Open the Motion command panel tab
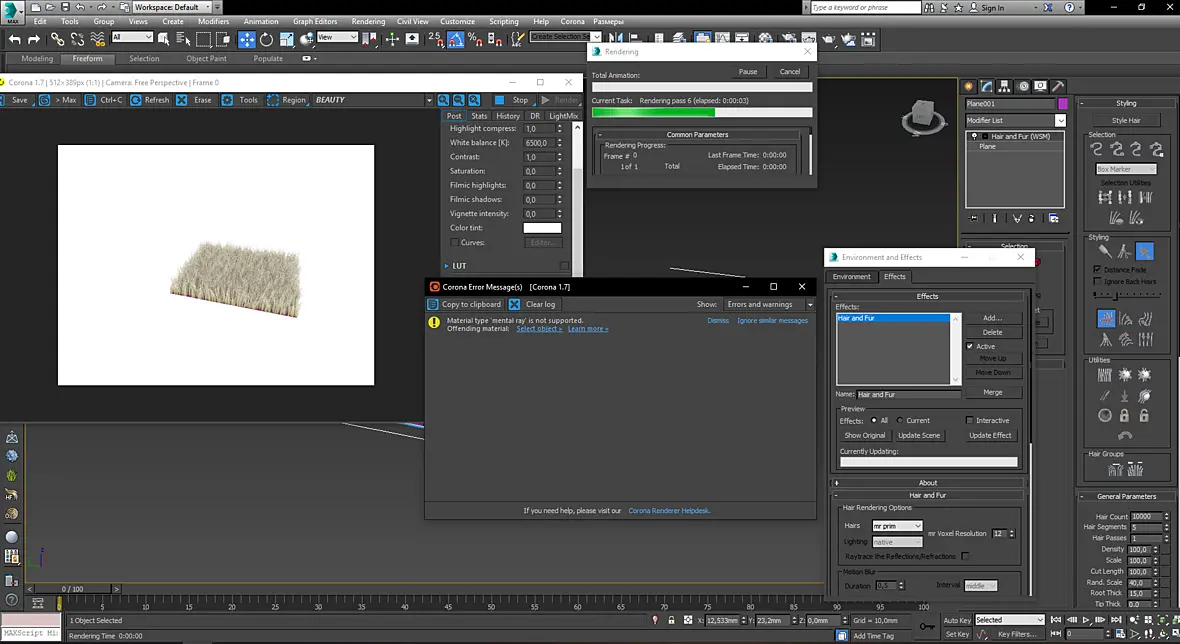Screen dimensions: 1180x644 [x=1023, y=87]
